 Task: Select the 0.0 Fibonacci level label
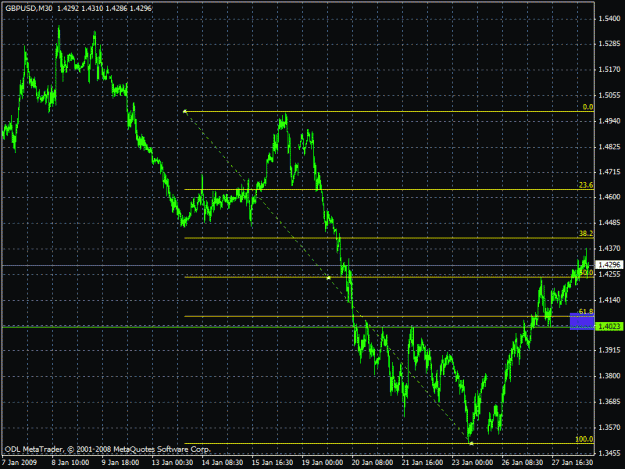[x=588, y=107]
